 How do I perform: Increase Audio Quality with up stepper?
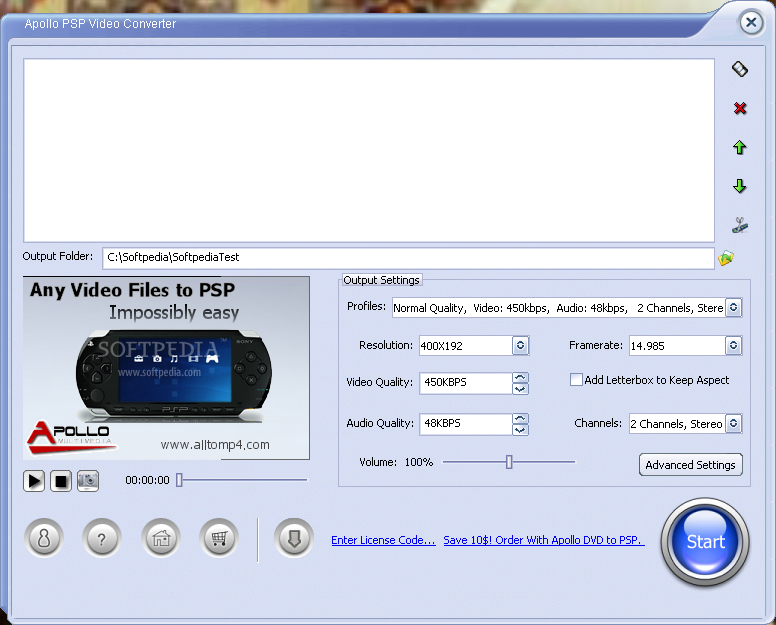[520, 419]
